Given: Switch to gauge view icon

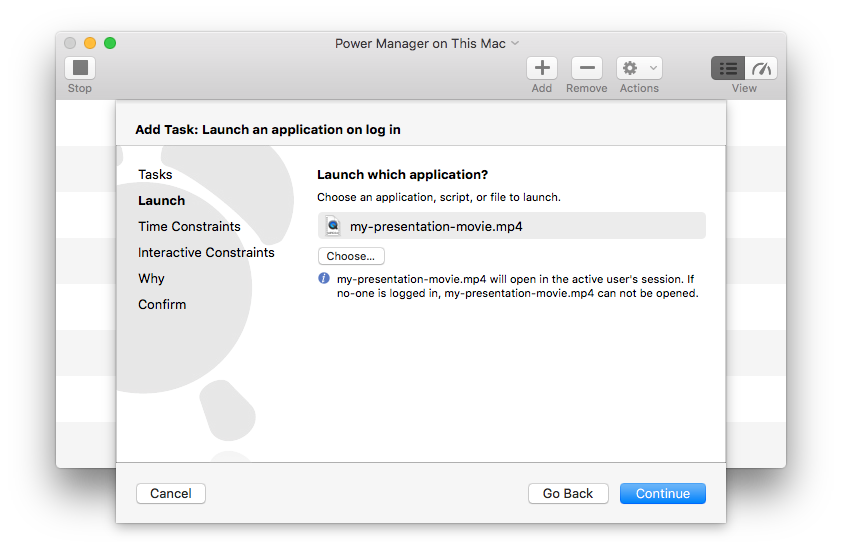Looking at the screenshot, I should pos(762,68).
